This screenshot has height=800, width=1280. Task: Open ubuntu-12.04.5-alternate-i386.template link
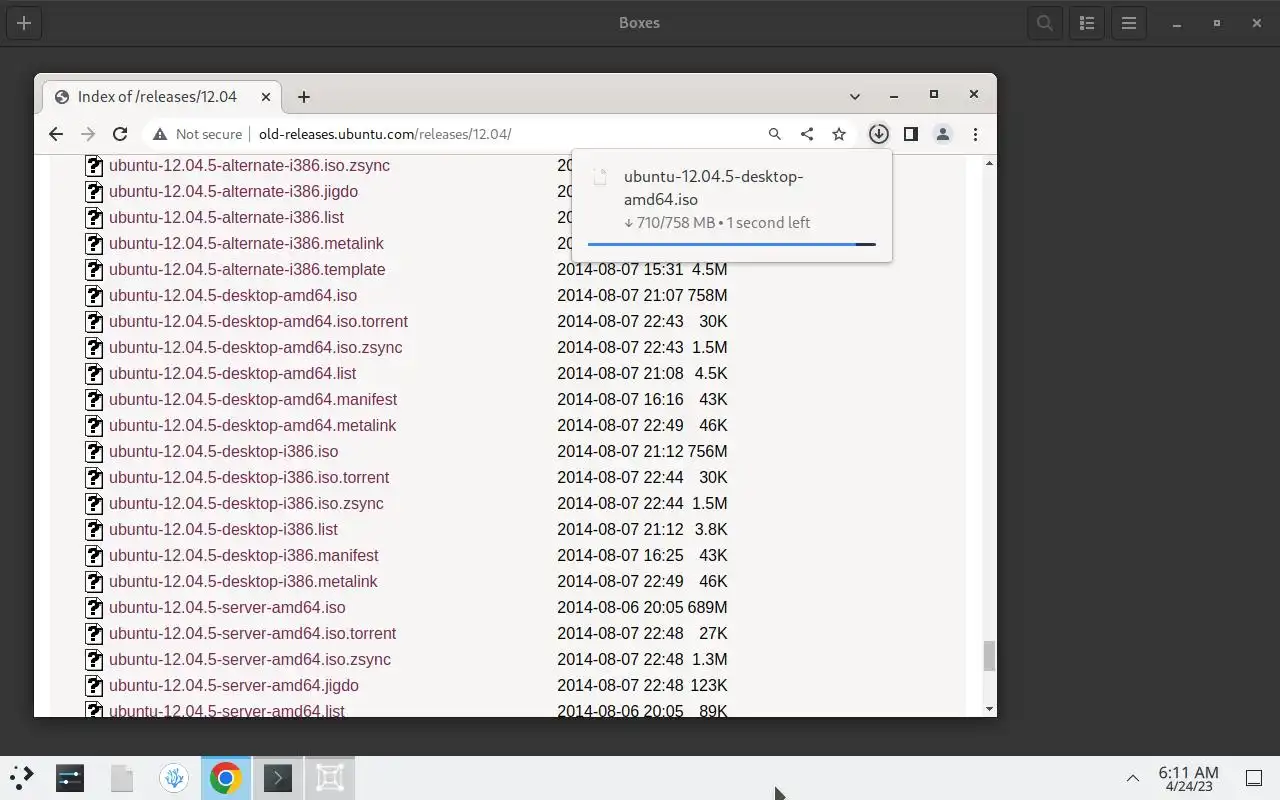(247, 270)
